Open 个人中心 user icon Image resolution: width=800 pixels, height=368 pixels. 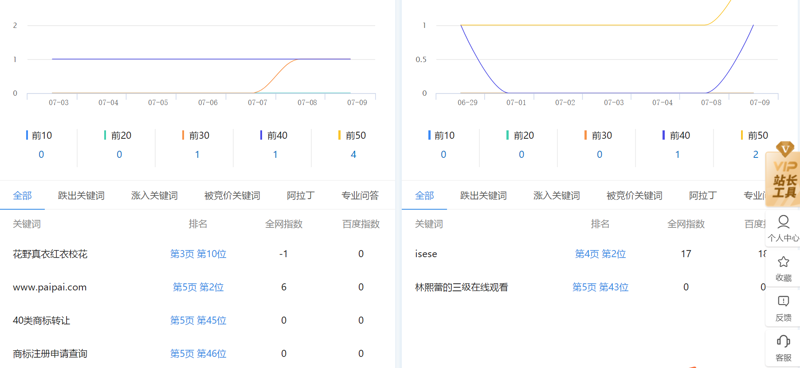(783, 228)
